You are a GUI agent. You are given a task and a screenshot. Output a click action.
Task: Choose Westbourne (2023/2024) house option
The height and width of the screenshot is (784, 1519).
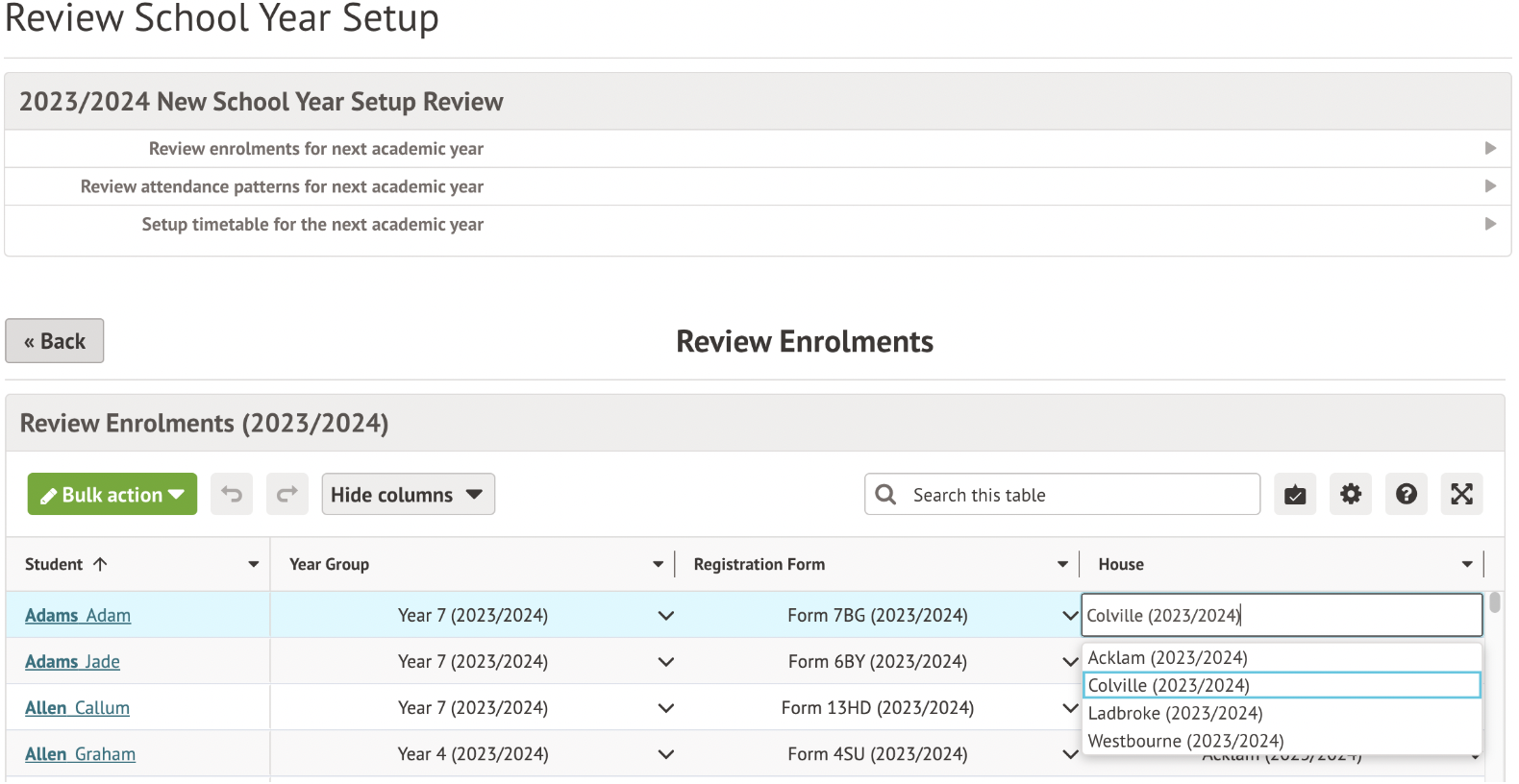(1282, 741)
